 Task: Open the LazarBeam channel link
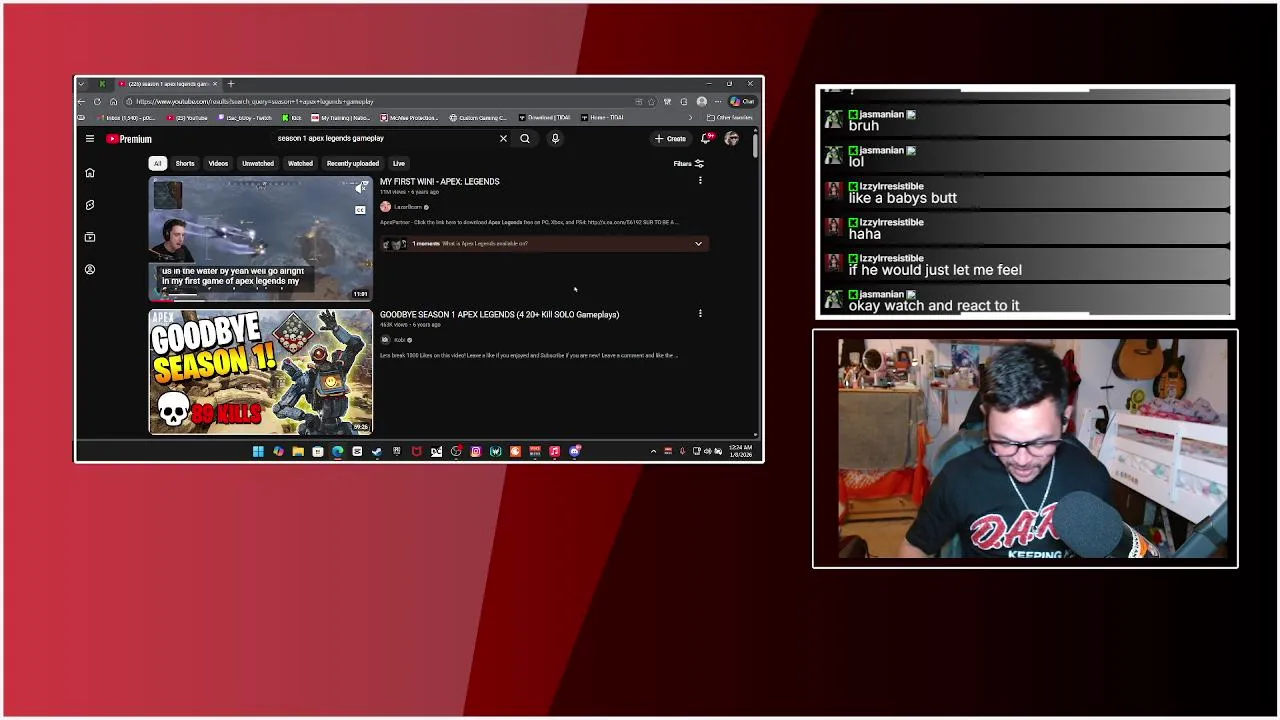(408, 207)
